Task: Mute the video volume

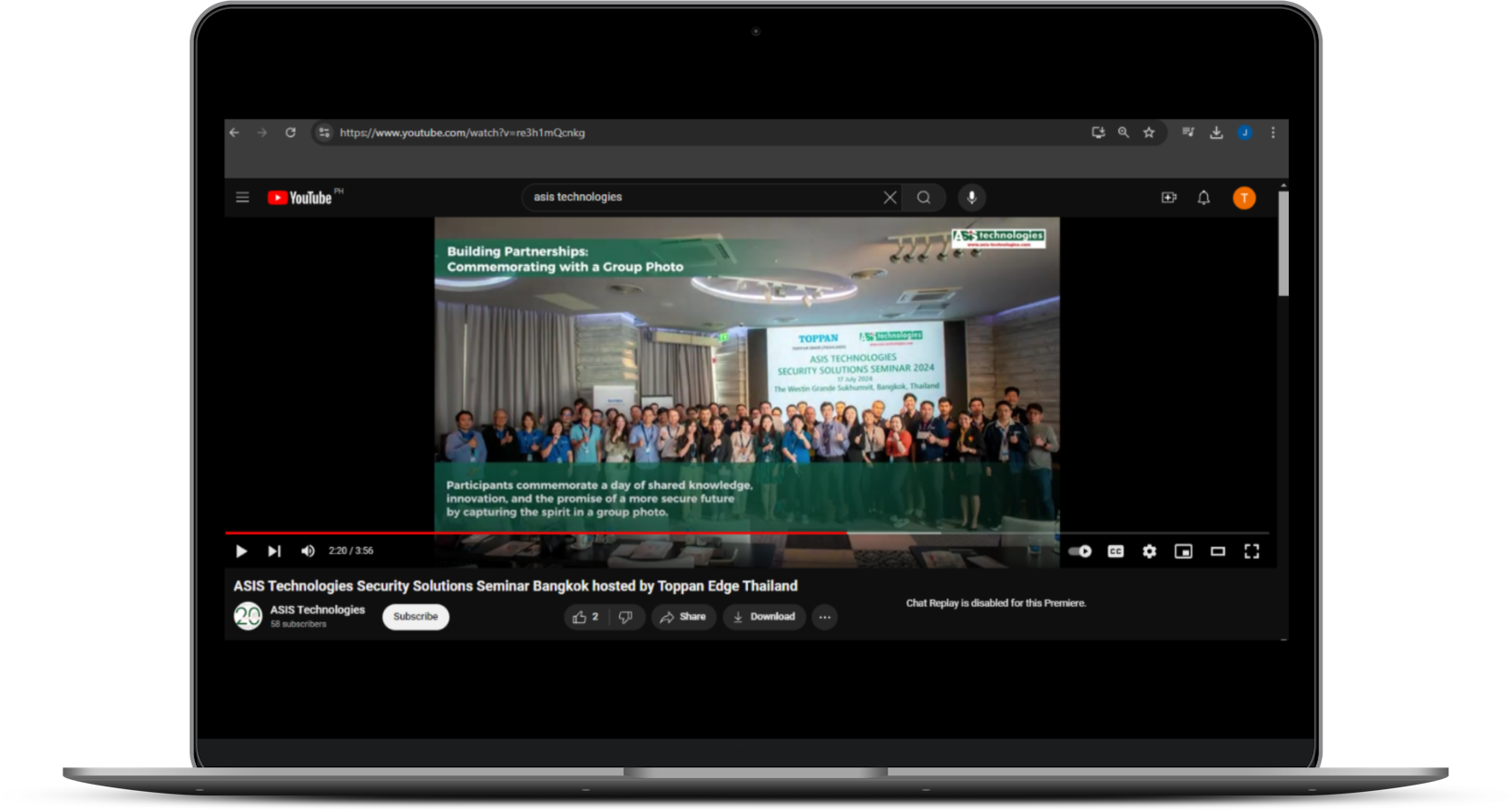Action: click(308, 551)
